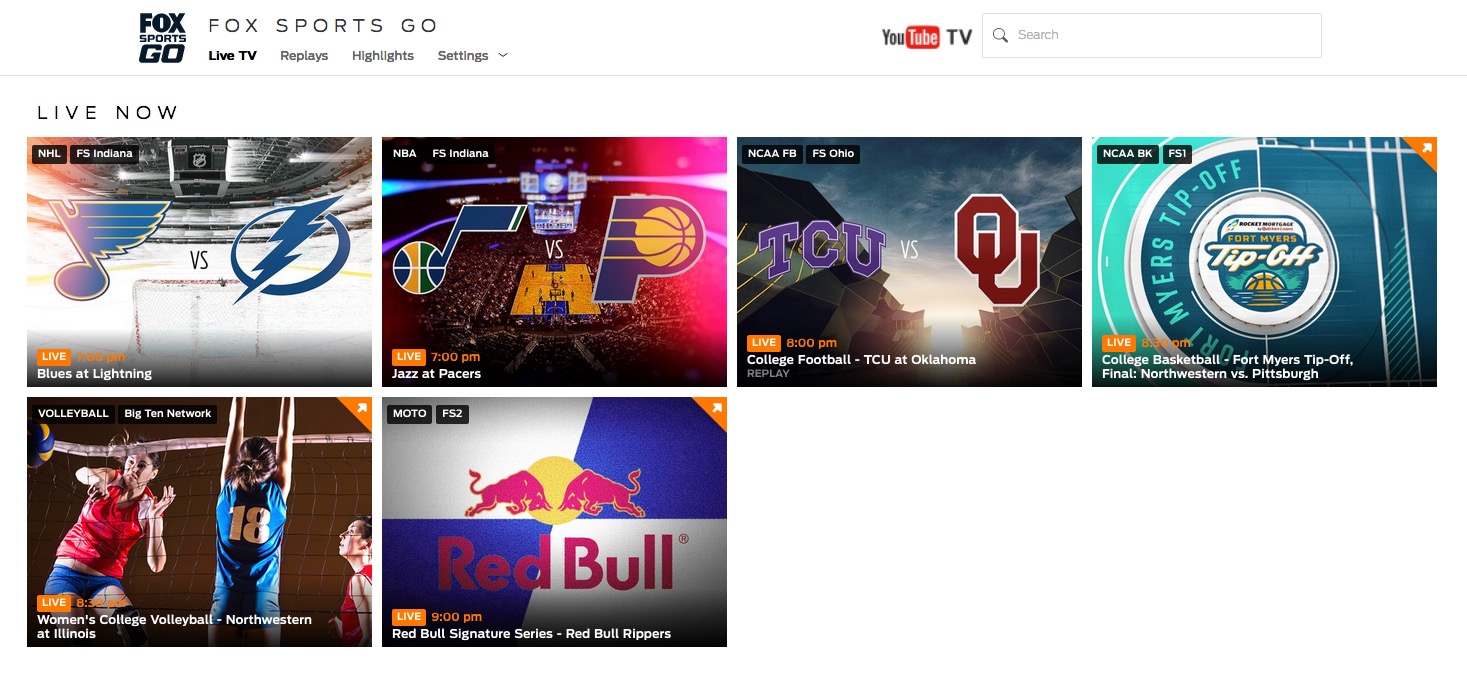Click the LIVE badge on Jazz at Pacers
The image size is (1467, 690).
point(408,357)
